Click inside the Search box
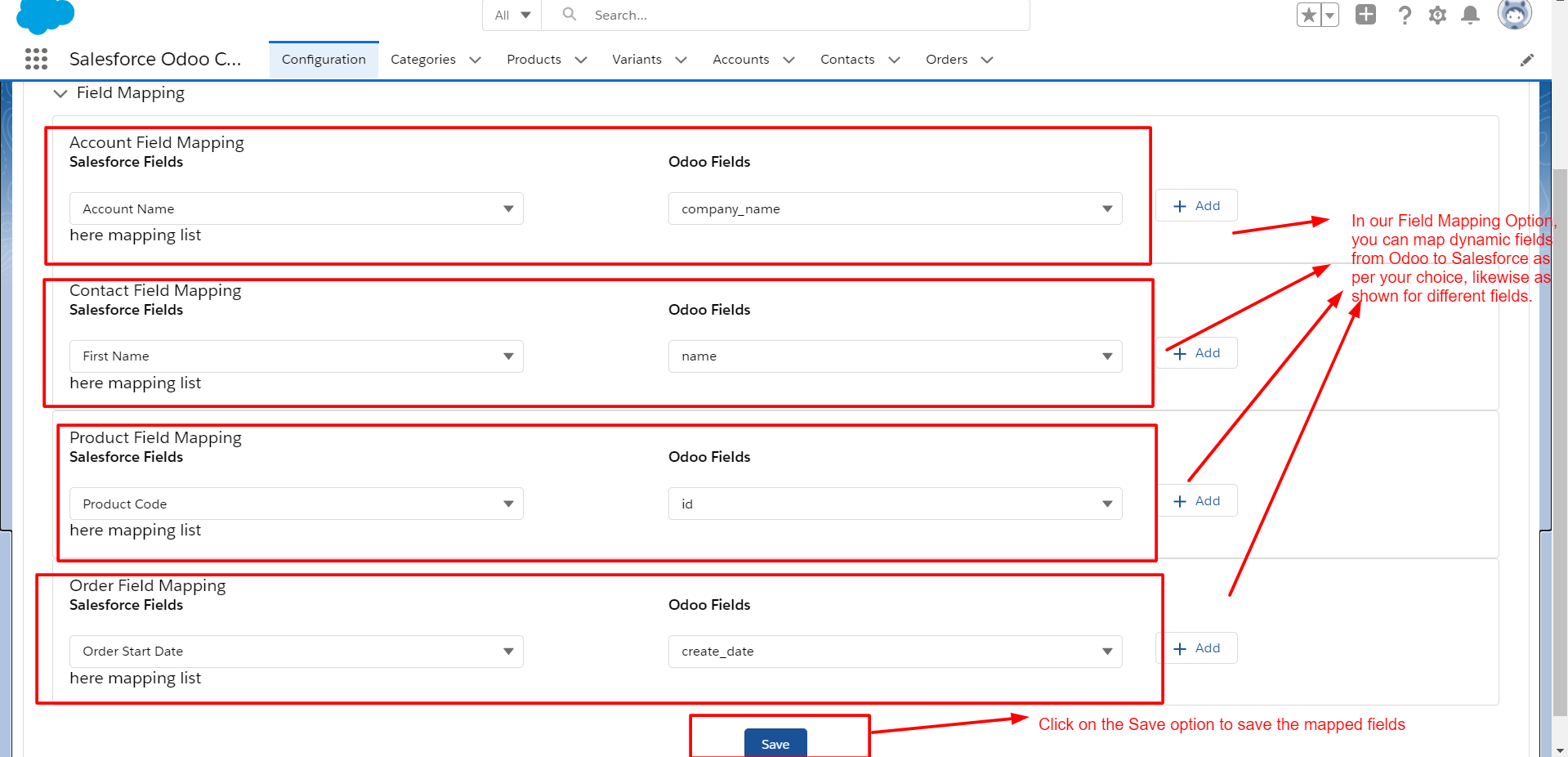 (x=735, y=15)
